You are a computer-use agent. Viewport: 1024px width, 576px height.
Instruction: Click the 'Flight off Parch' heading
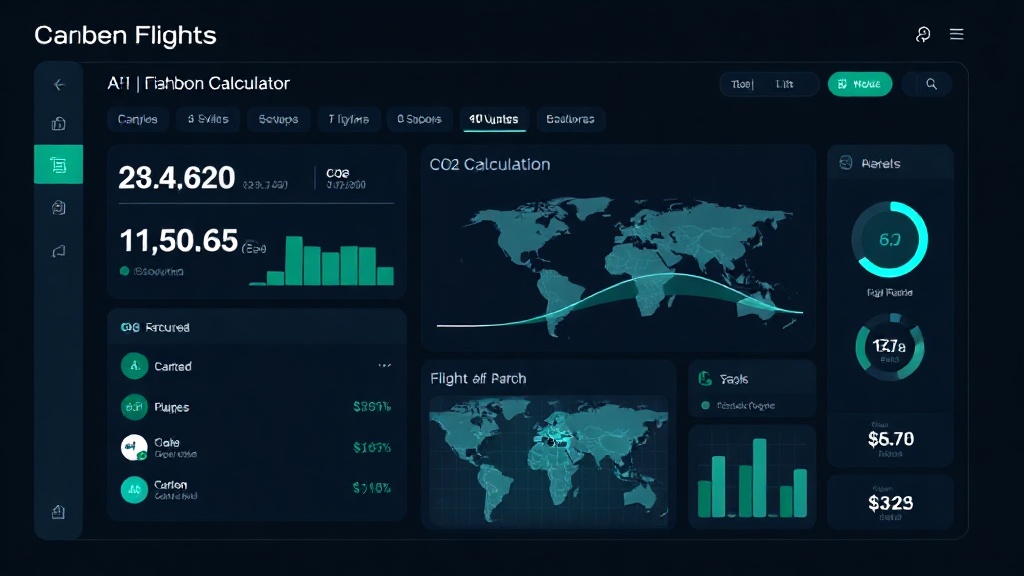click(478, 379)
